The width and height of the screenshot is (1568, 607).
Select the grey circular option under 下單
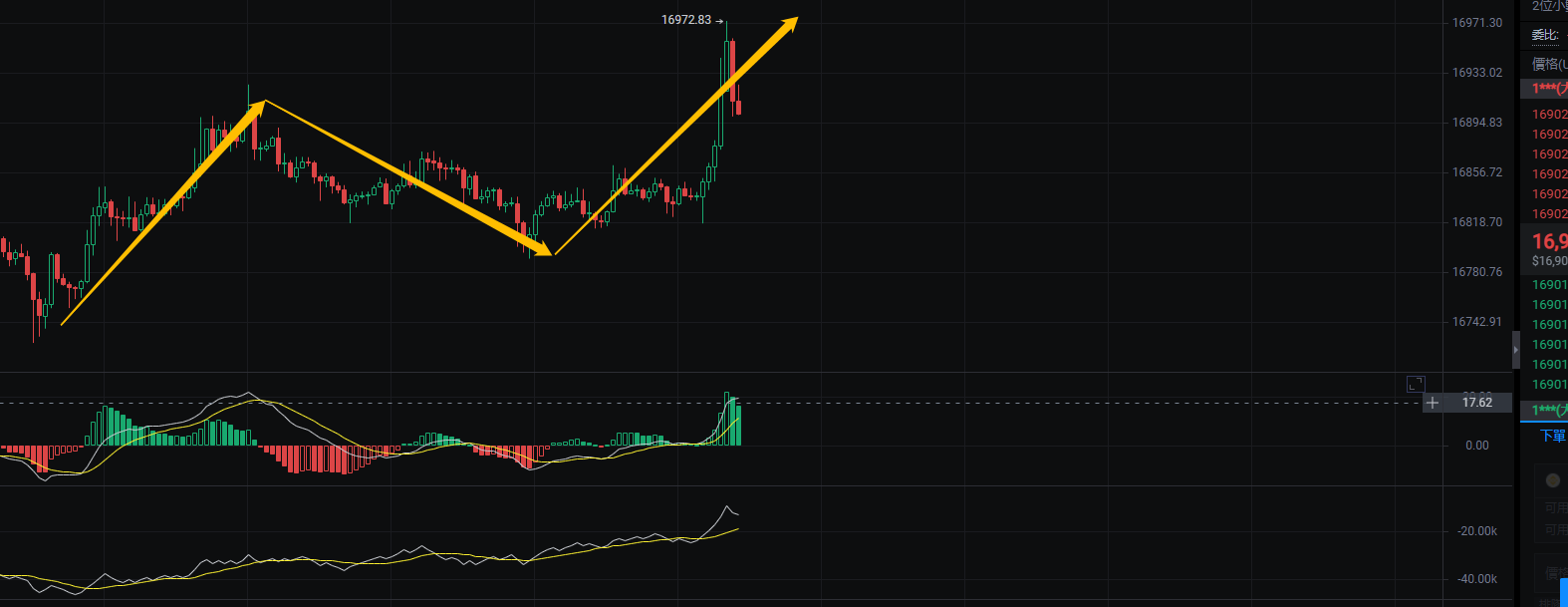pos(1552,480)
